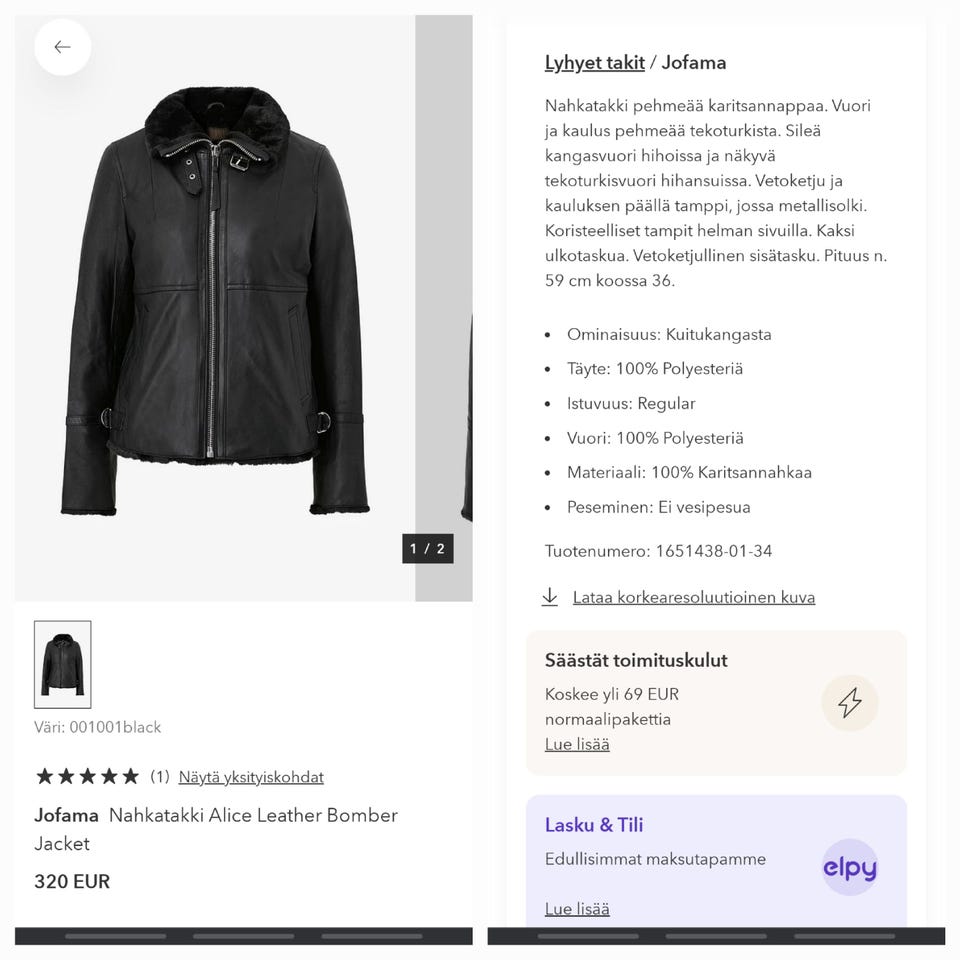Open Lue lisää under Säästät toimituskulut
Viewport: 960px width, 960px height.
[577, 744]
